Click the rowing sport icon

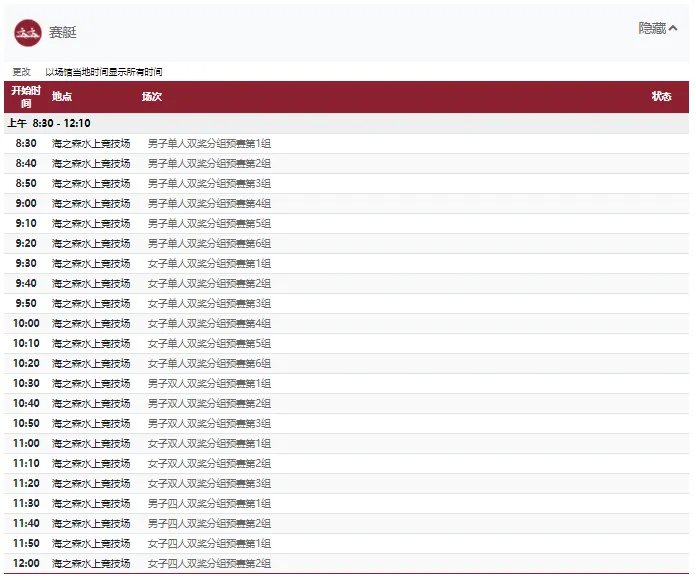(x=28, y=32)
